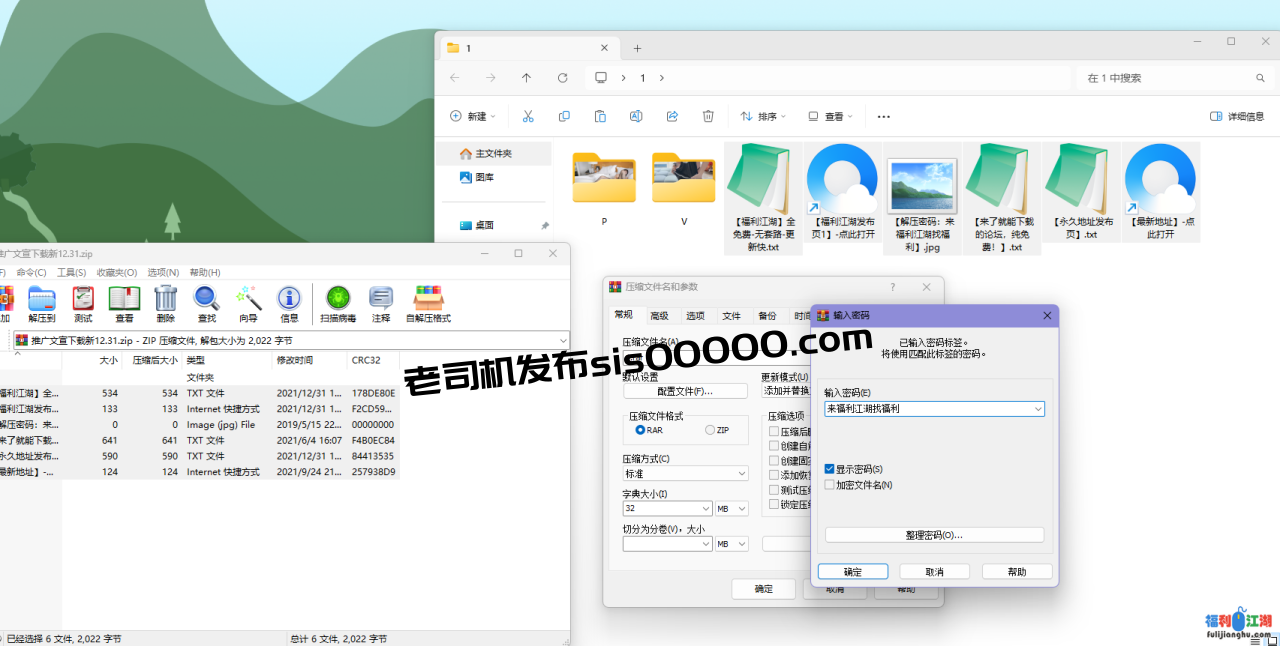Click the 整理密码(O)... button
This screenshot has width=1280, height=646.
pyautogui.click(x=934, y=535)
